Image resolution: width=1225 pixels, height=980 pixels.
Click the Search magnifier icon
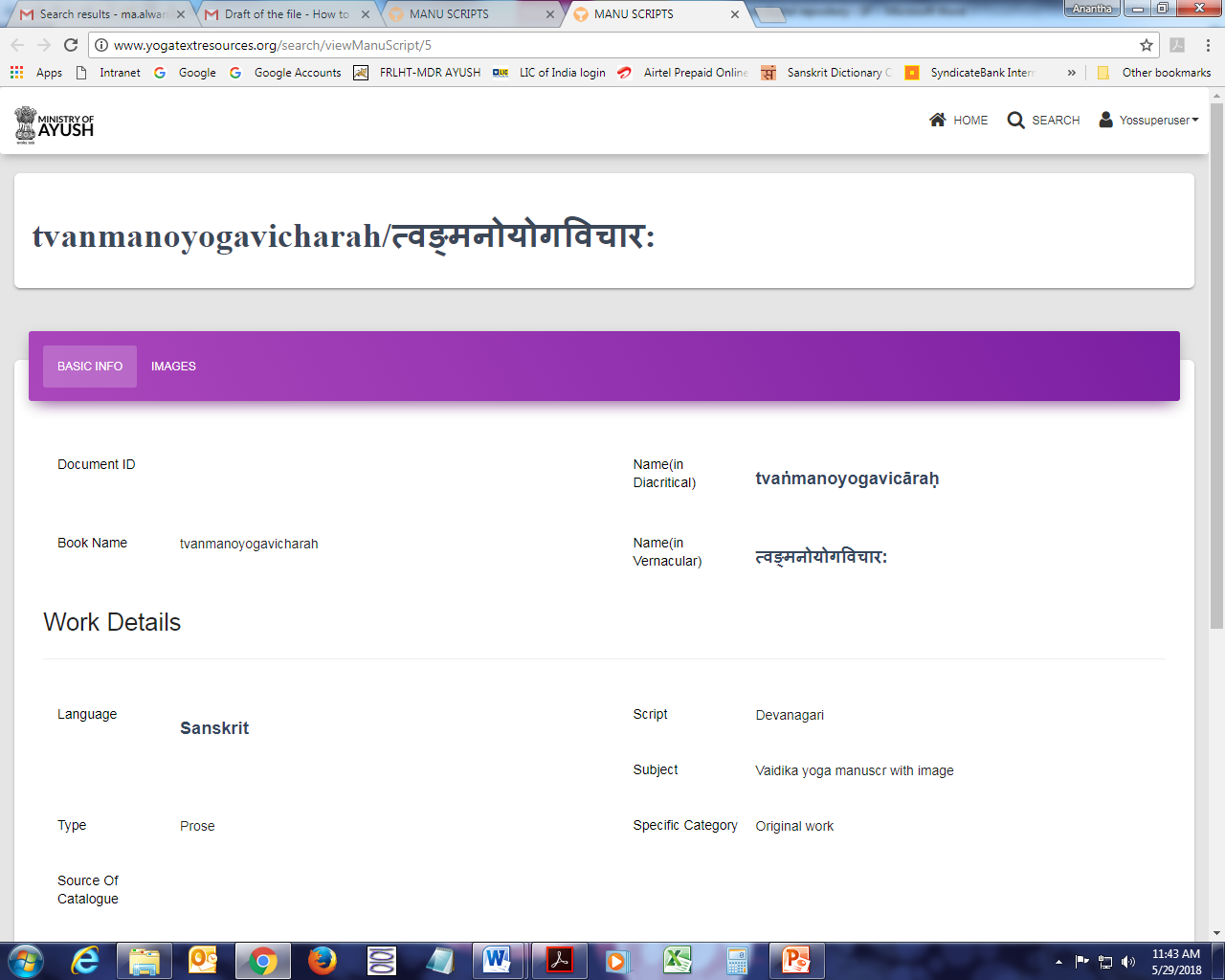pos(1015,120)
